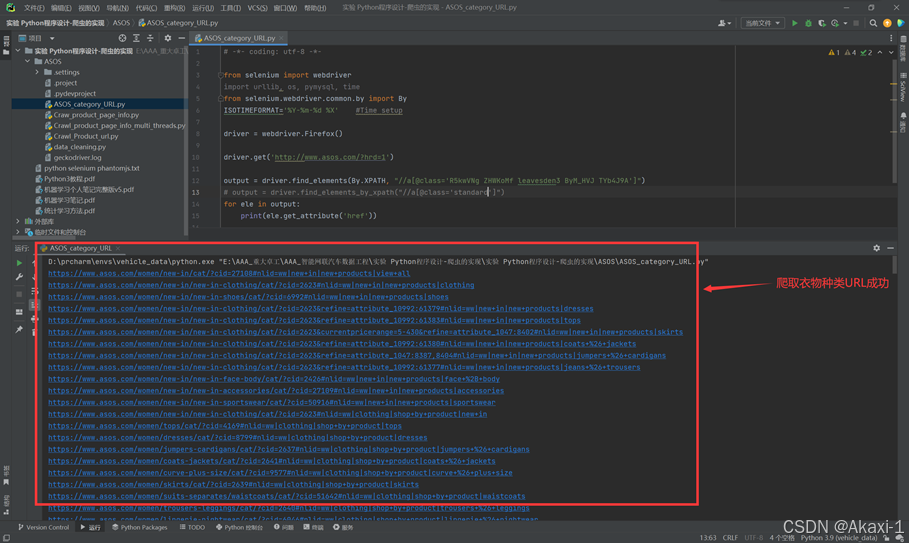
Task: Open the first asos URL ending view+all
Action: tap(229, 274)
